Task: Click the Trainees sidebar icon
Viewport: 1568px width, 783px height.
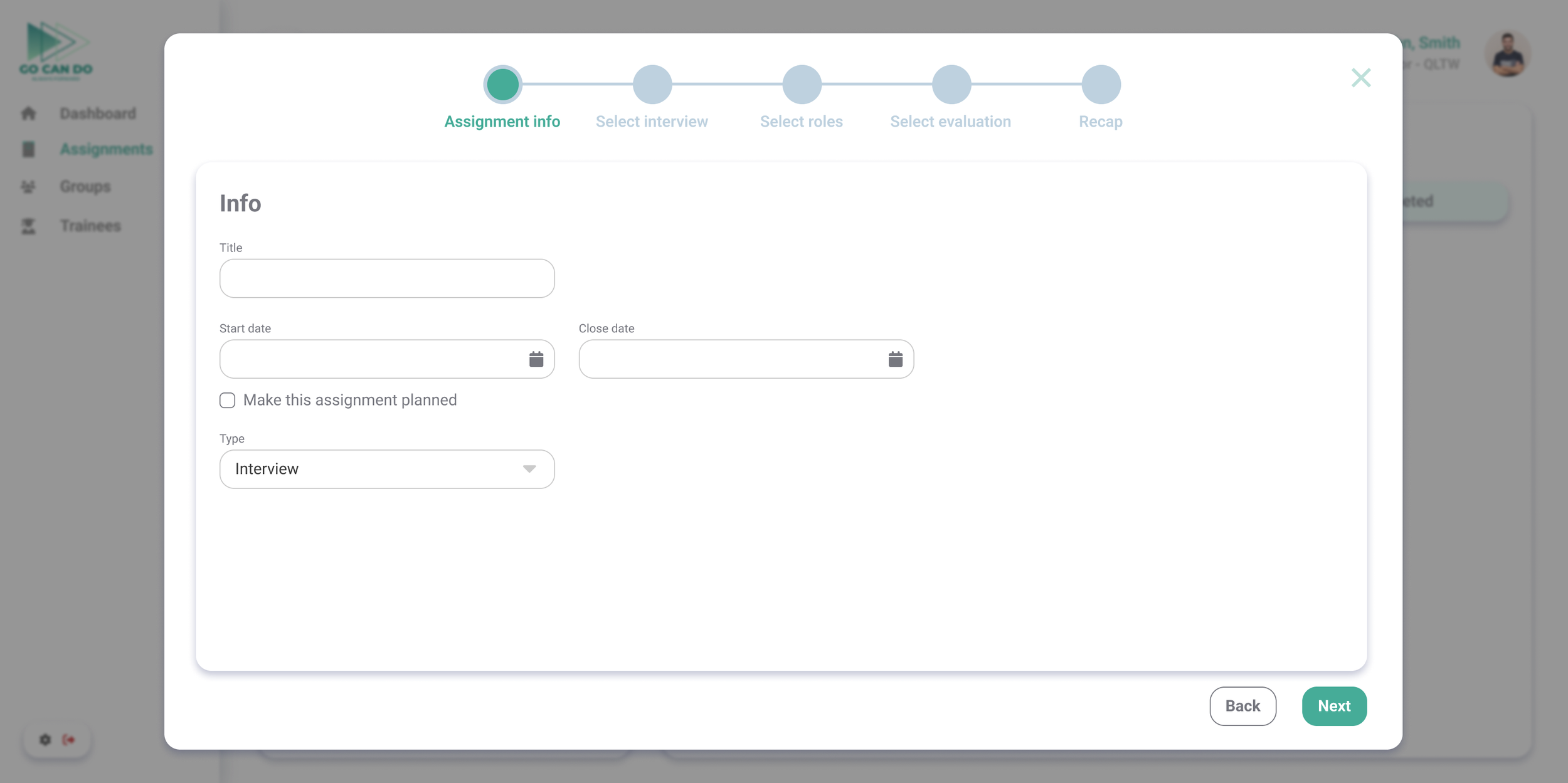Action: (x=28, y=226)
